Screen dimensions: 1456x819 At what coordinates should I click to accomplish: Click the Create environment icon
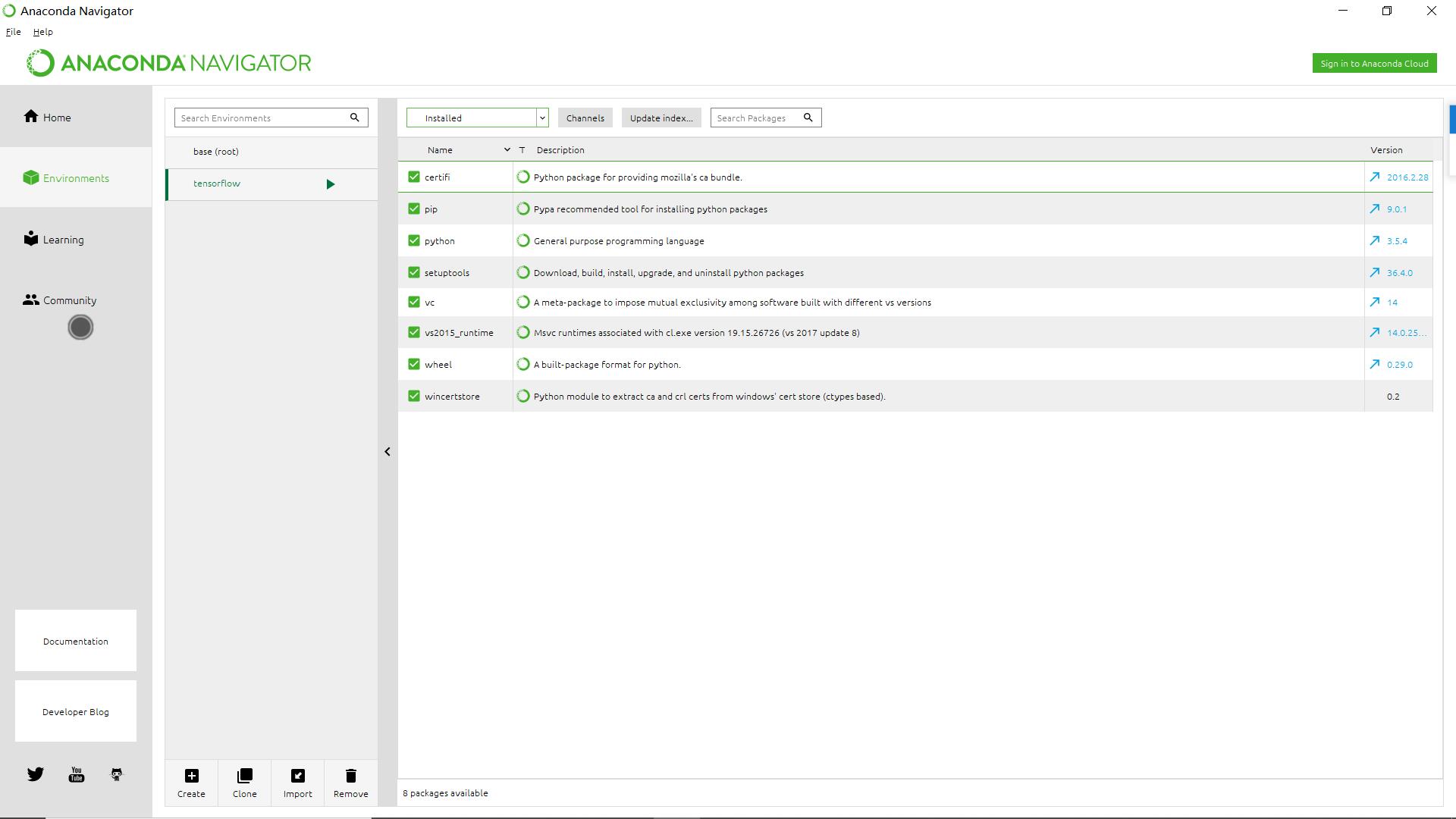(192, 776)
